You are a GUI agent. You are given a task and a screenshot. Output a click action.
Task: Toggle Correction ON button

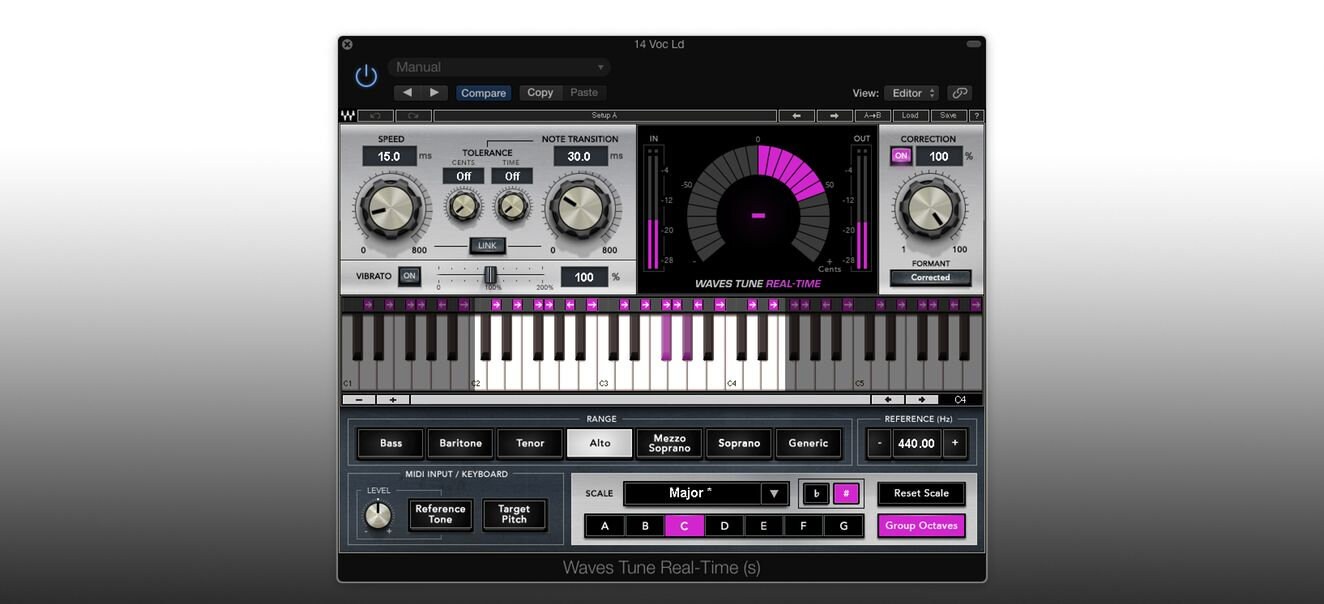click(901, 156)
